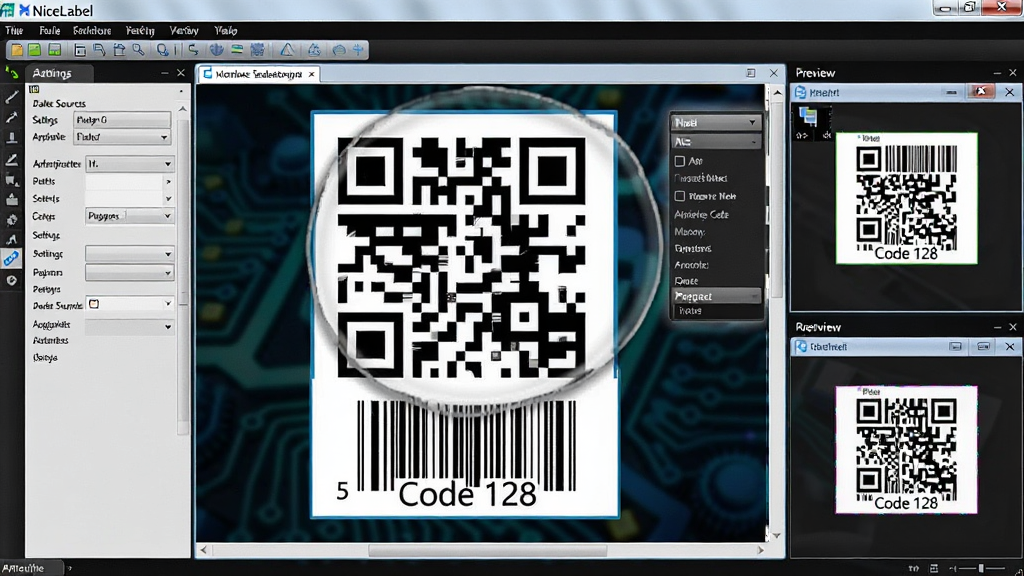Image resolution: width=1024 pixels, height=576 pixels.
Task: Open the dropdown showing 'It.' in the left panel
Action: [x=129, y=164]
